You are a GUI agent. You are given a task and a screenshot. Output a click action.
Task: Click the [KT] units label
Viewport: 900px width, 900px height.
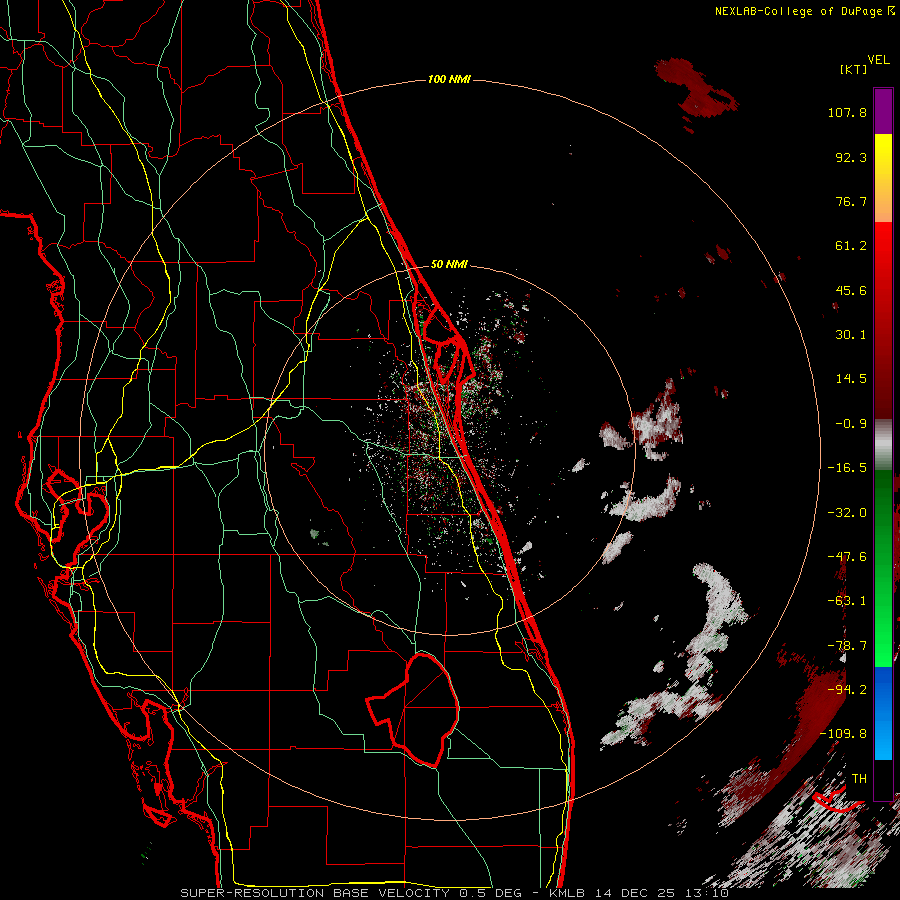click(x=853, y=69)
